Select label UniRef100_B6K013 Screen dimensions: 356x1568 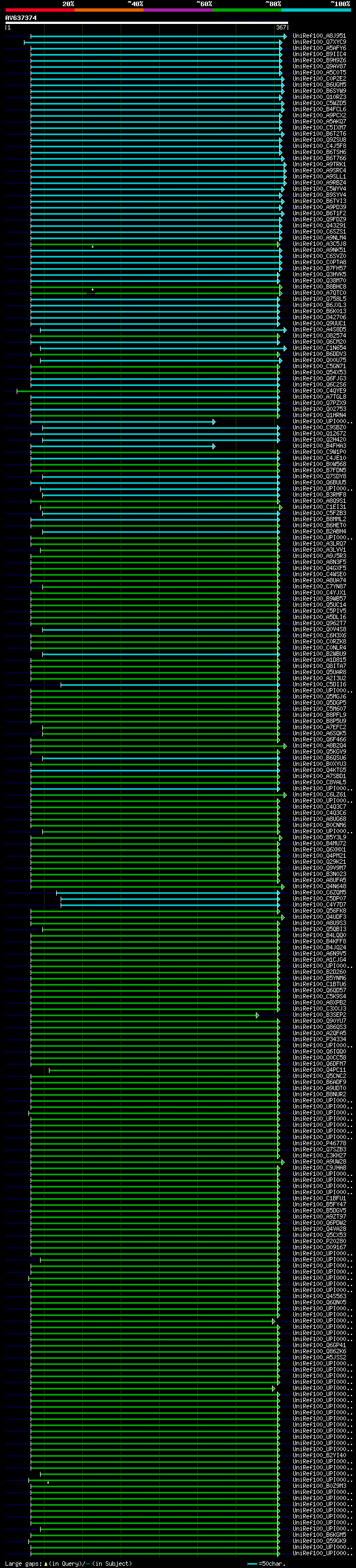click(319, 311)
